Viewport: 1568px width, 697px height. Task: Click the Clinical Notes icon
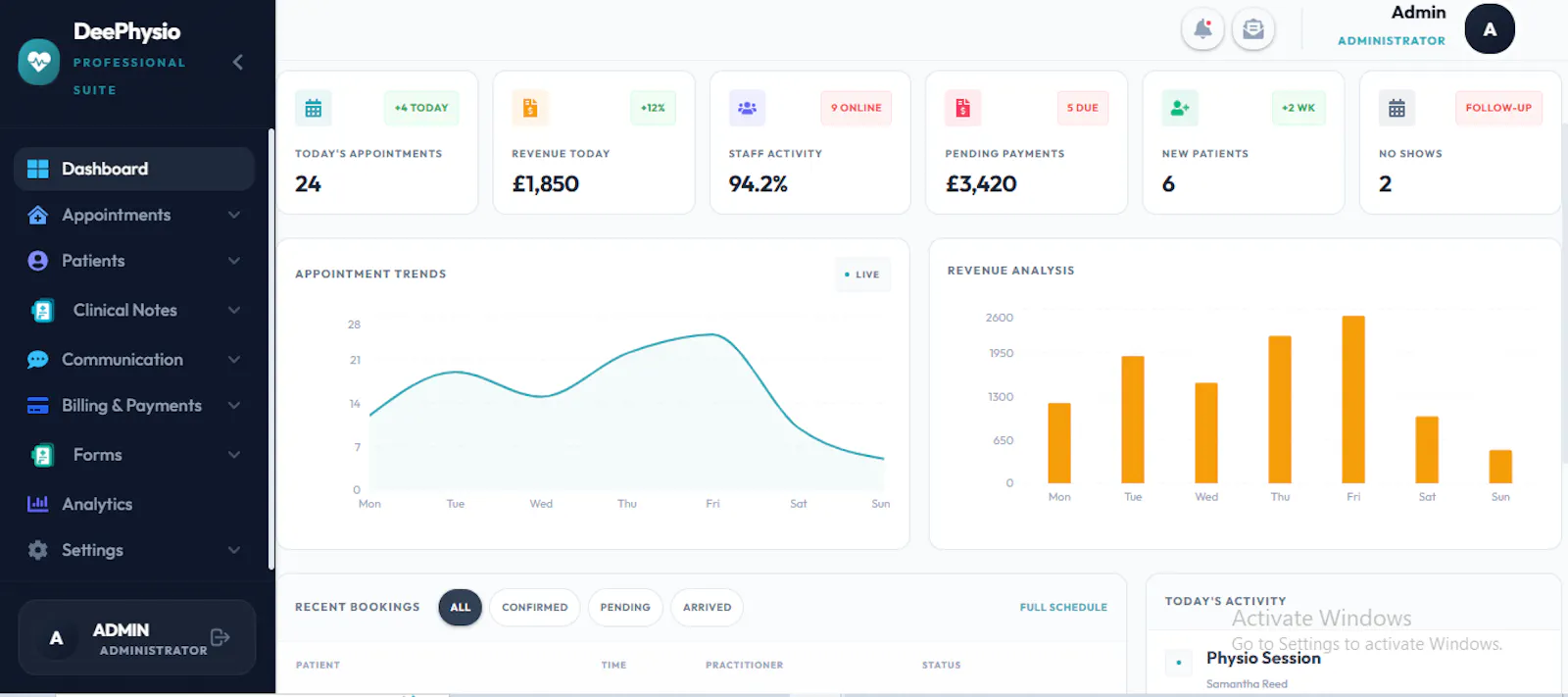click(x=42, y=311)
